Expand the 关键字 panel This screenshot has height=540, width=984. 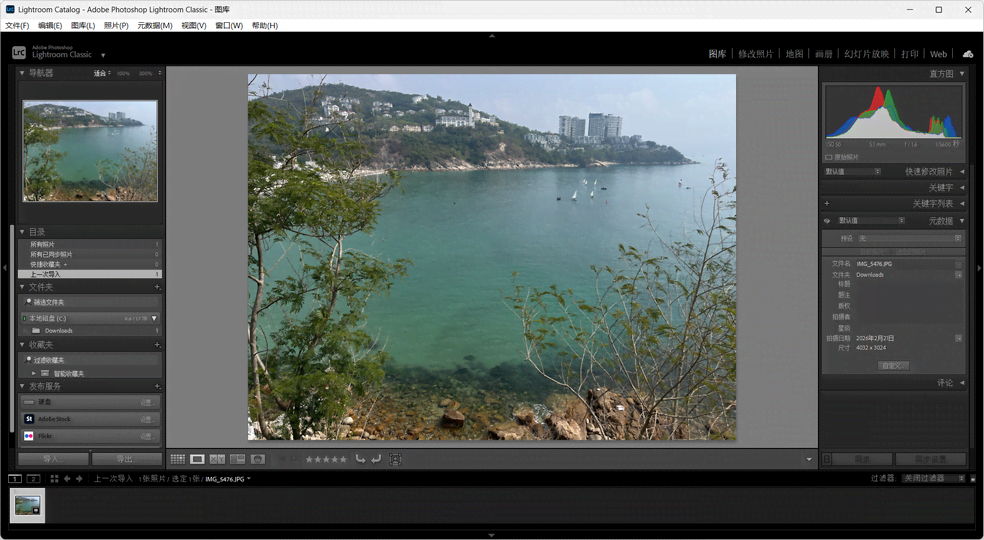[962, 187]
